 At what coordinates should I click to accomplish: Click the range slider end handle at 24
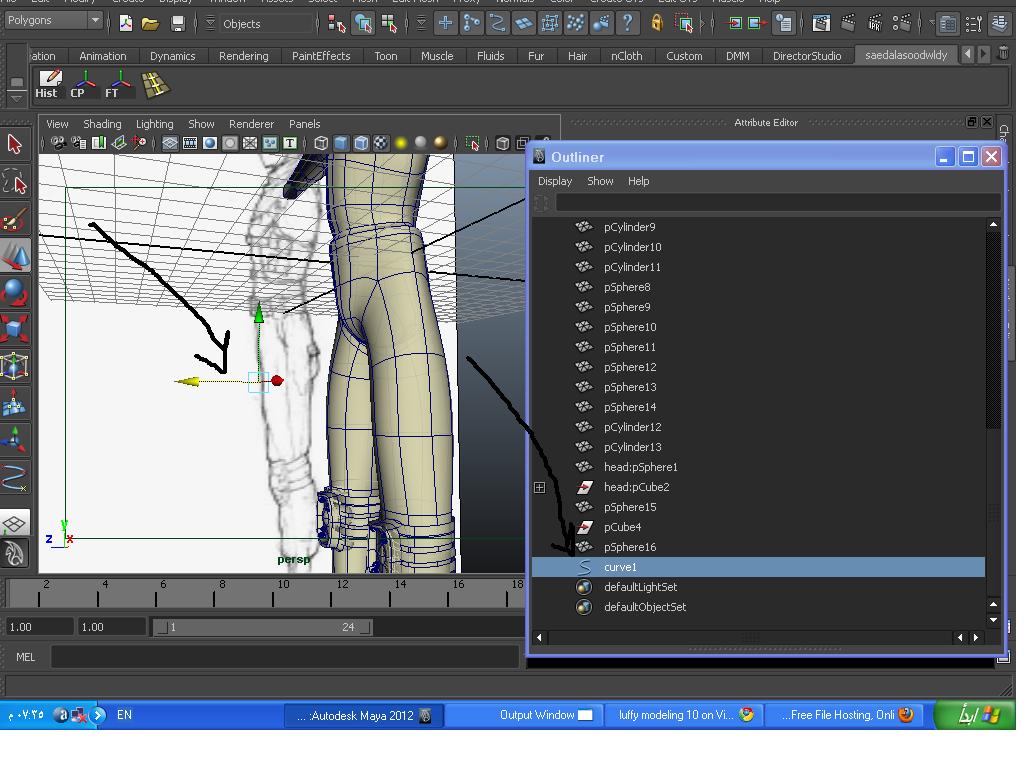[365, 628]
